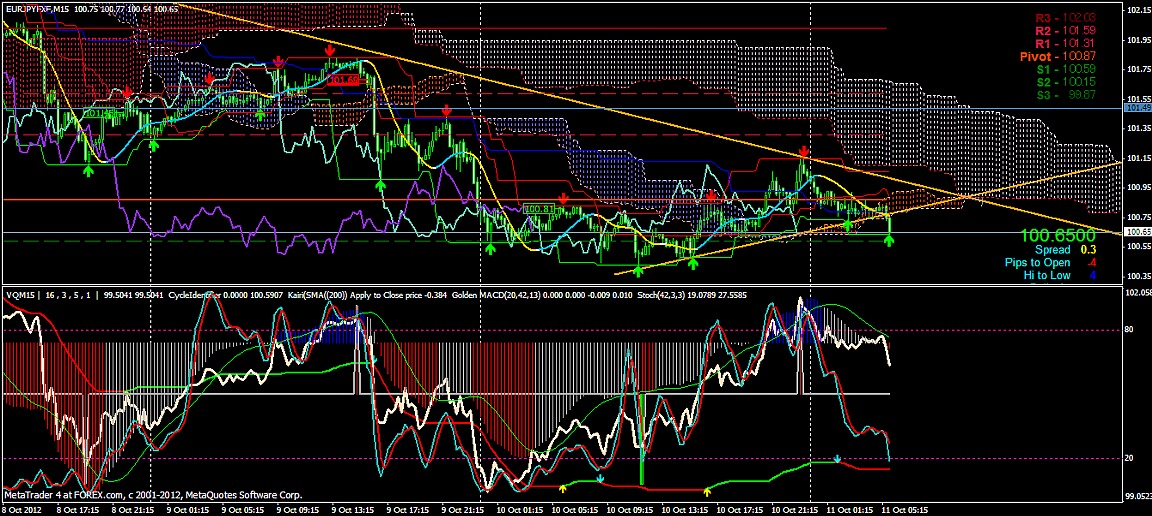
Task: Click the VQM15 indicator label
Action: pyautogui.click(x=20, y=295)
